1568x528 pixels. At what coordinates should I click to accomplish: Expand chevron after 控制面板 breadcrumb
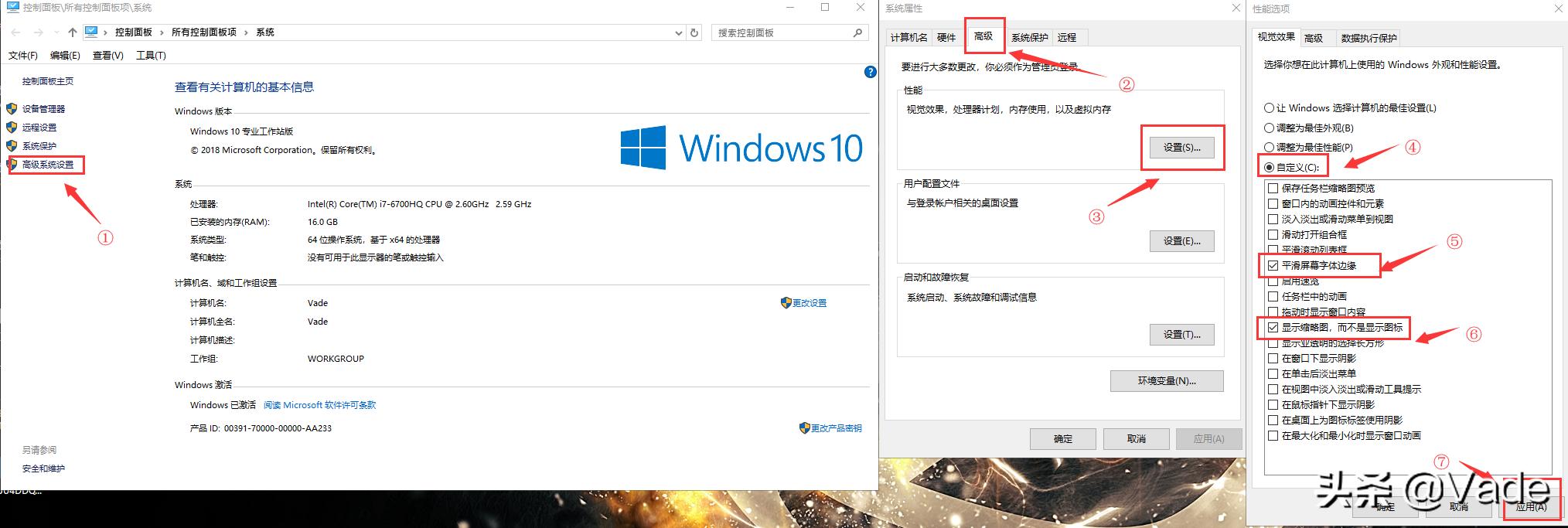click(x=162, y=32)
